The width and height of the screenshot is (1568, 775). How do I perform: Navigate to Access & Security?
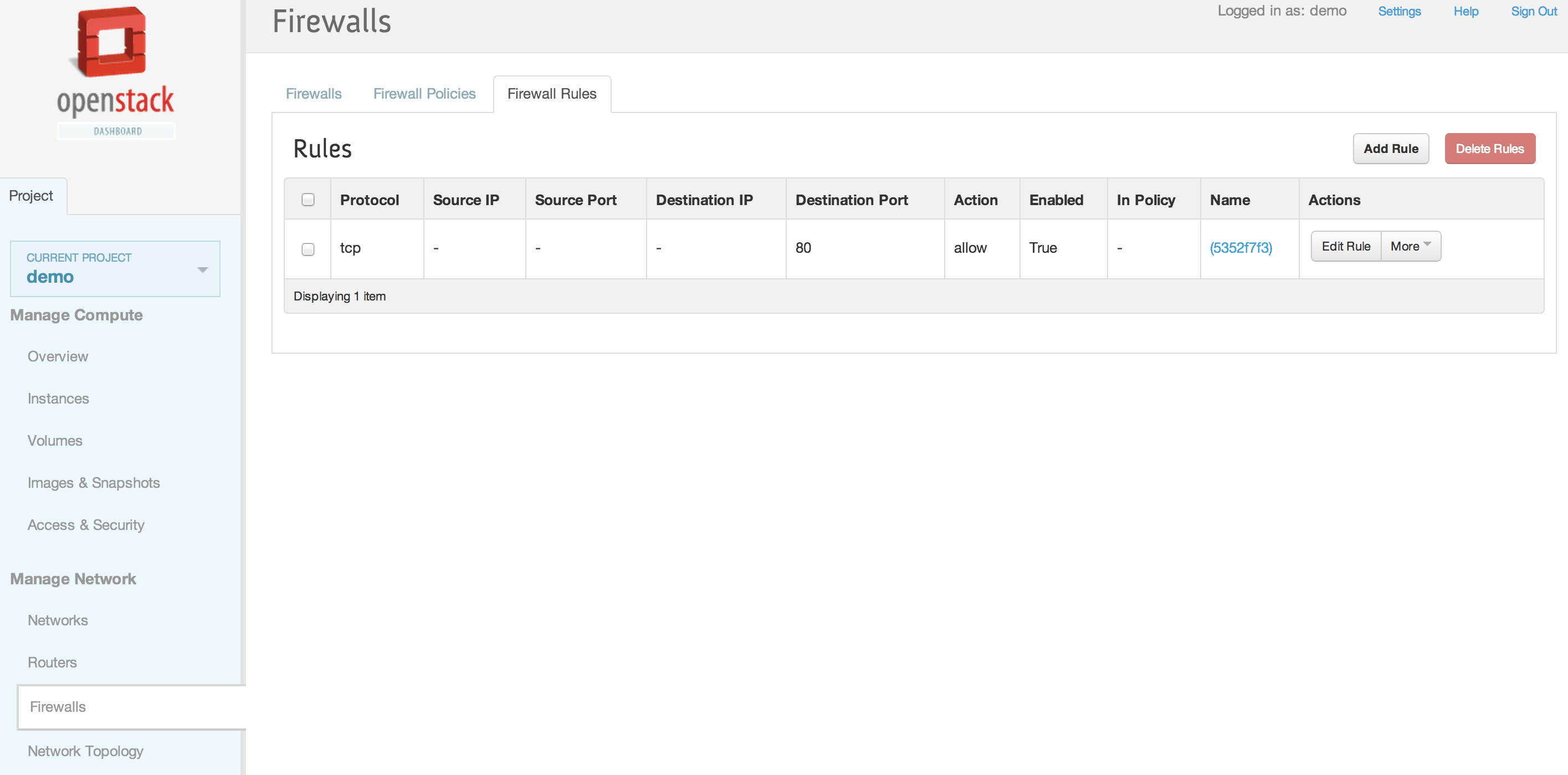[86, 525]
